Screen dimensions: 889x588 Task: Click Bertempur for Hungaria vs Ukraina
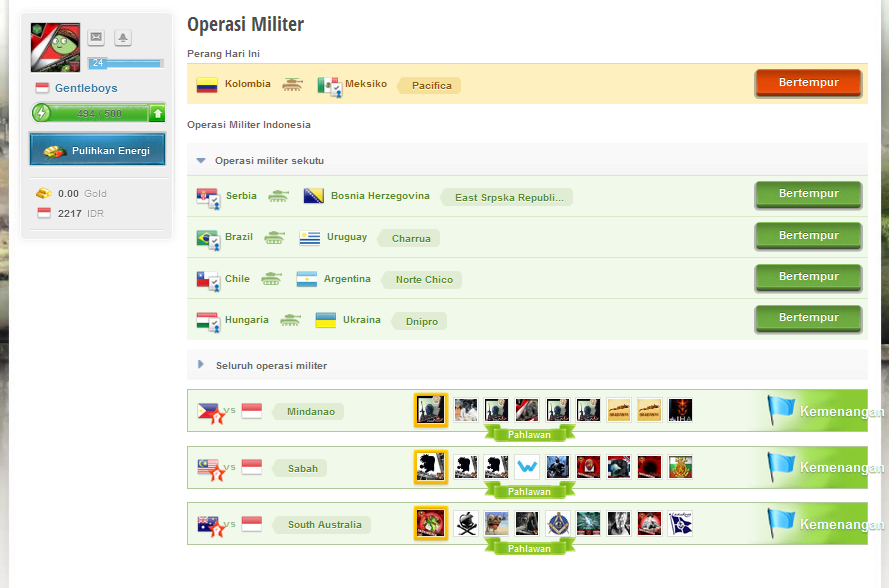click(x=808, y=319)
